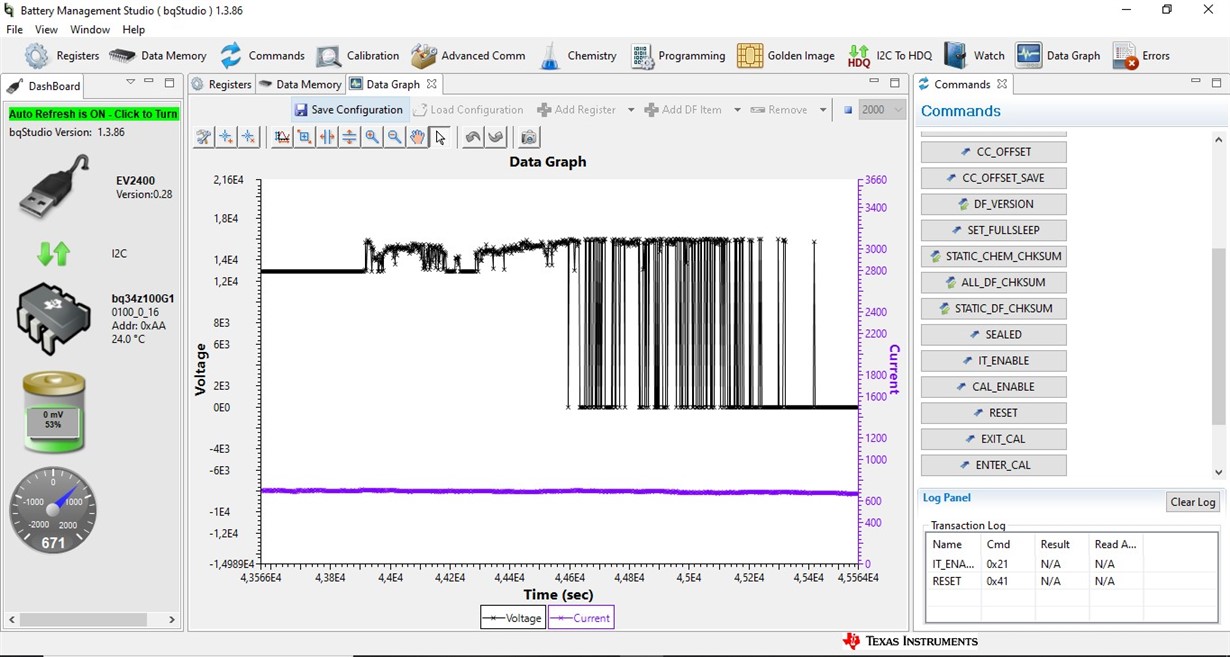Screen dimensions: 1230x657
Task: Open the Errors view
Action: 1141,56
